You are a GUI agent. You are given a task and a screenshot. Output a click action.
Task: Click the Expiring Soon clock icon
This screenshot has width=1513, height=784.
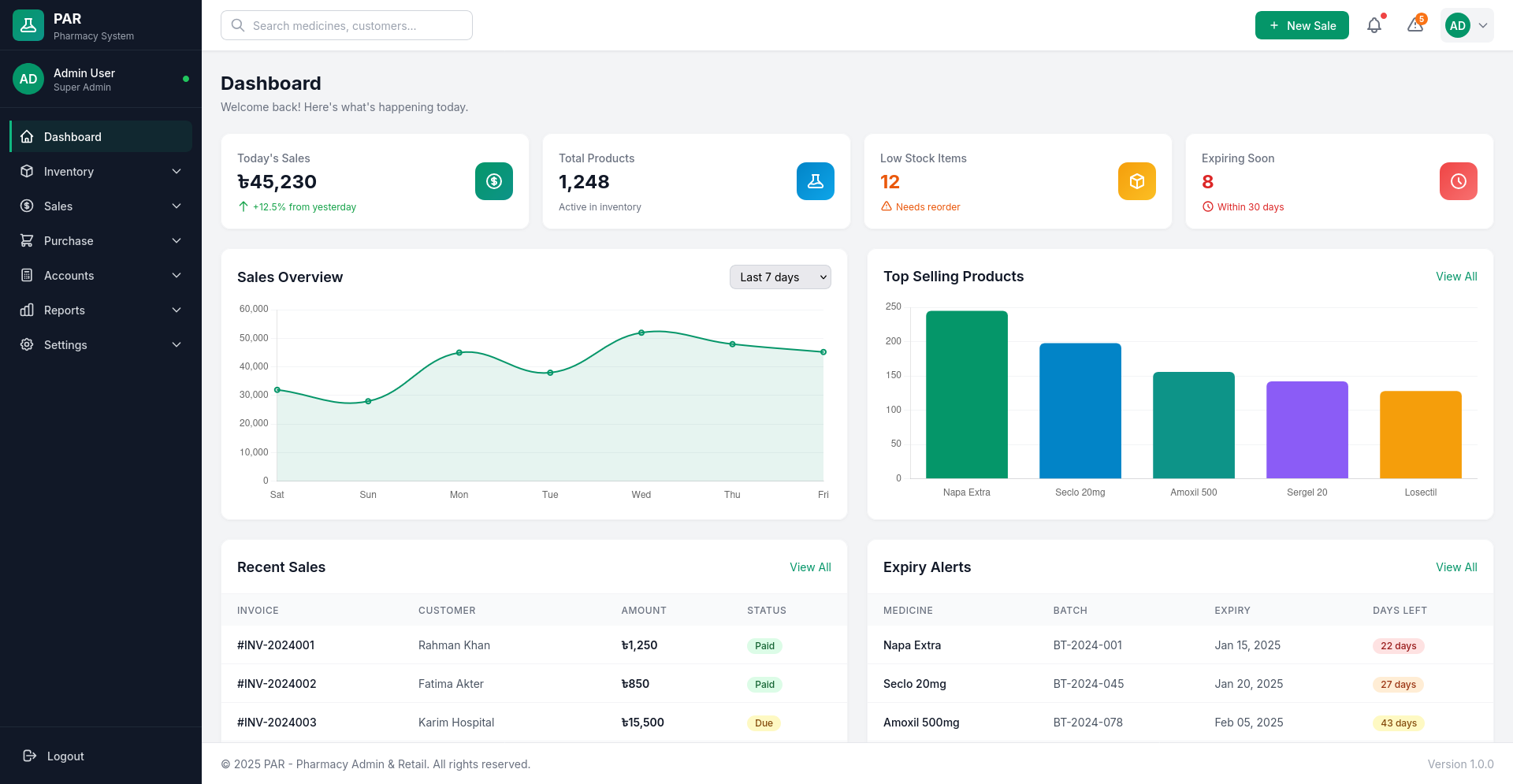point(1459,181)
